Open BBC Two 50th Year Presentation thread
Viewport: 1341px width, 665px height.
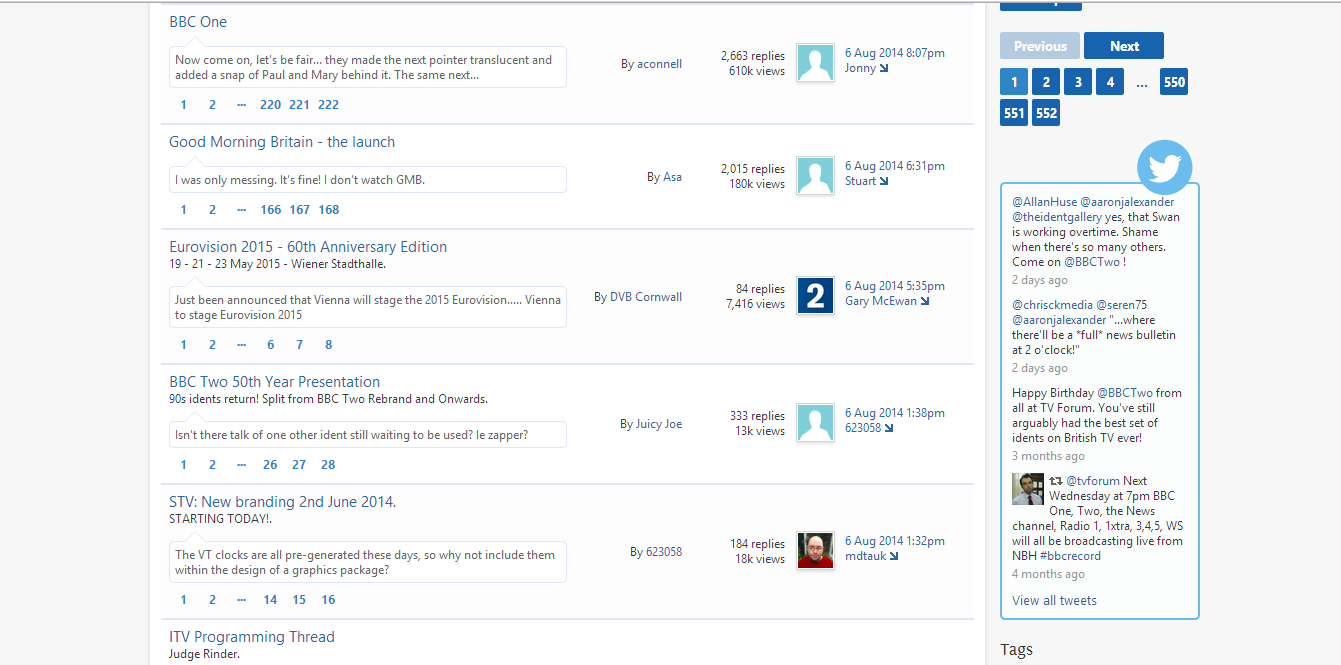coord(275,382)
